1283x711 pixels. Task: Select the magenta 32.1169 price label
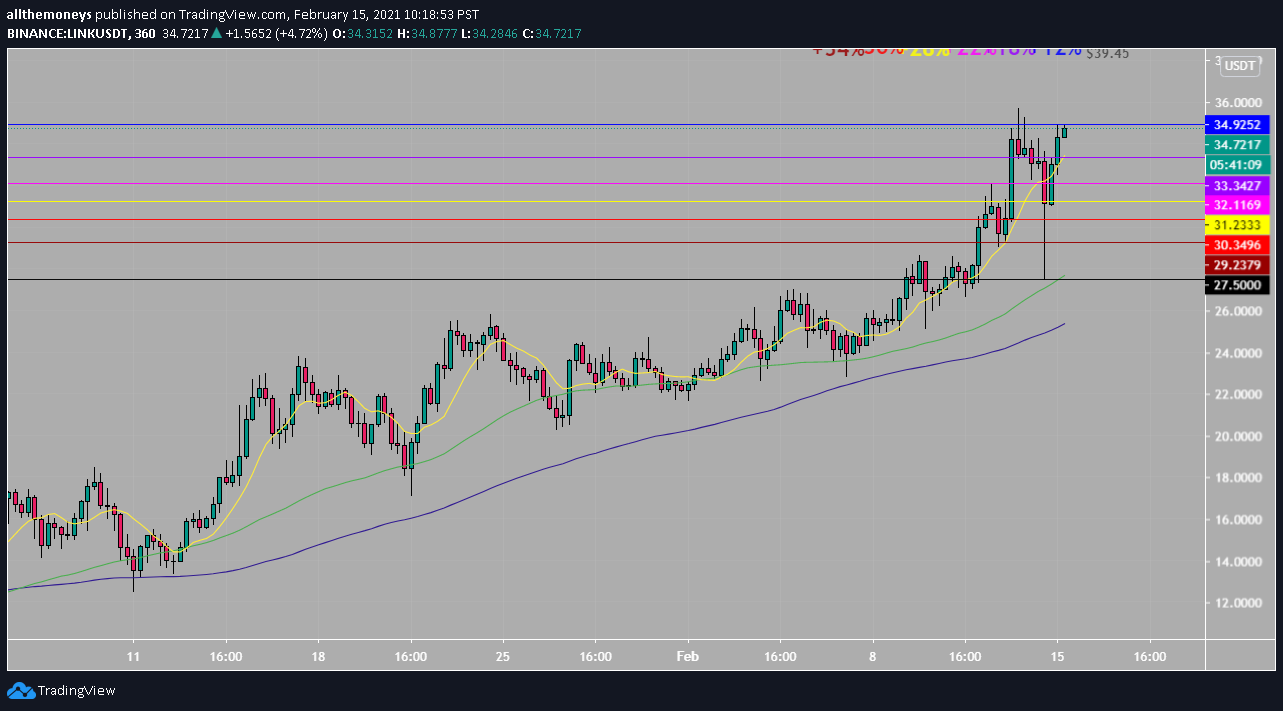pyautogui.click(x=1239, y=205)
